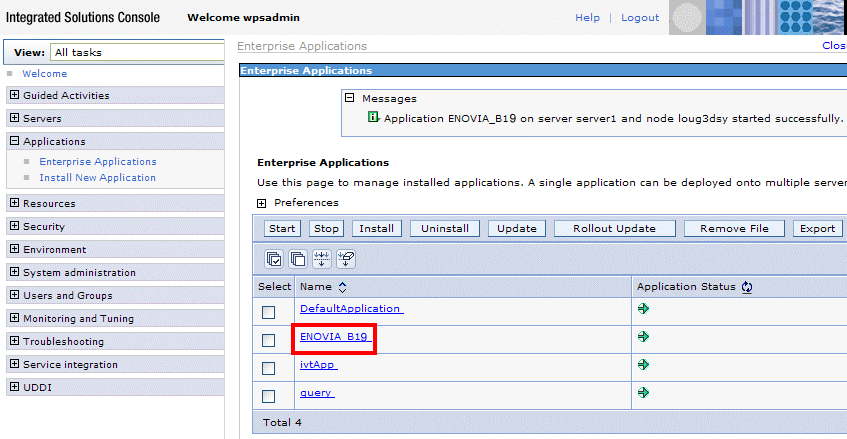The image size is (847, 439).
Task: Click the green status arrow for DefaultApplication
Action: [x=643, y=309]
